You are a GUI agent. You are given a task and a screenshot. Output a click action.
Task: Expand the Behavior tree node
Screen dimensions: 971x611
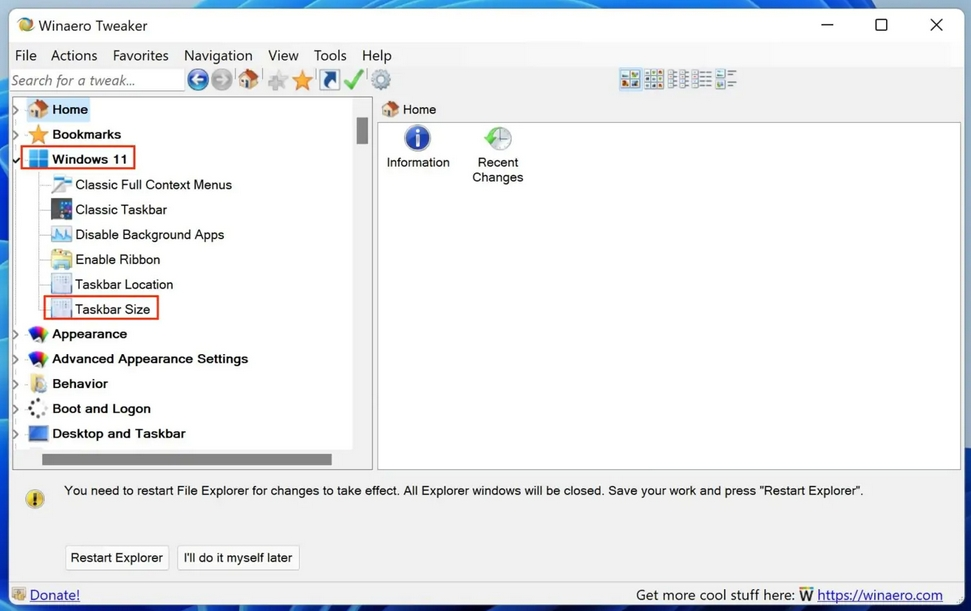16,384
